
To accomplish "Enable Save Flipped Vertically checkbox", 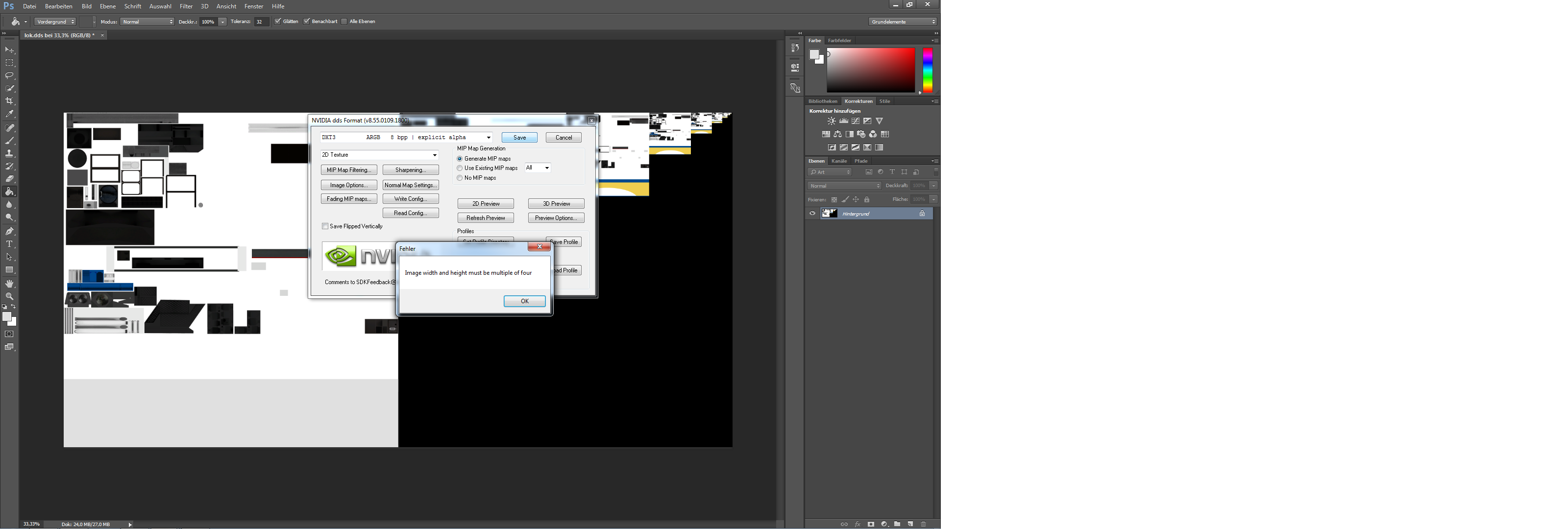I will pyautogui.click(x=325, y=226).
